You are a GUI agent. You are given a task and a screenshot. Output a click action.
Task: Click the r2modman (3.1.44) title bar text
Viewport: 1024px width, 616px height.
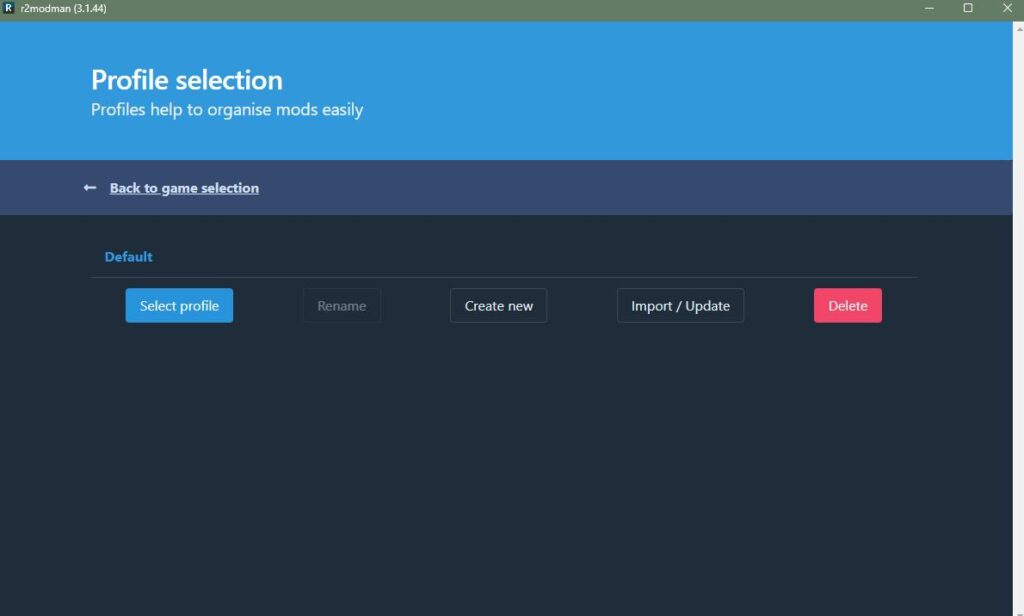click(63, 8)
